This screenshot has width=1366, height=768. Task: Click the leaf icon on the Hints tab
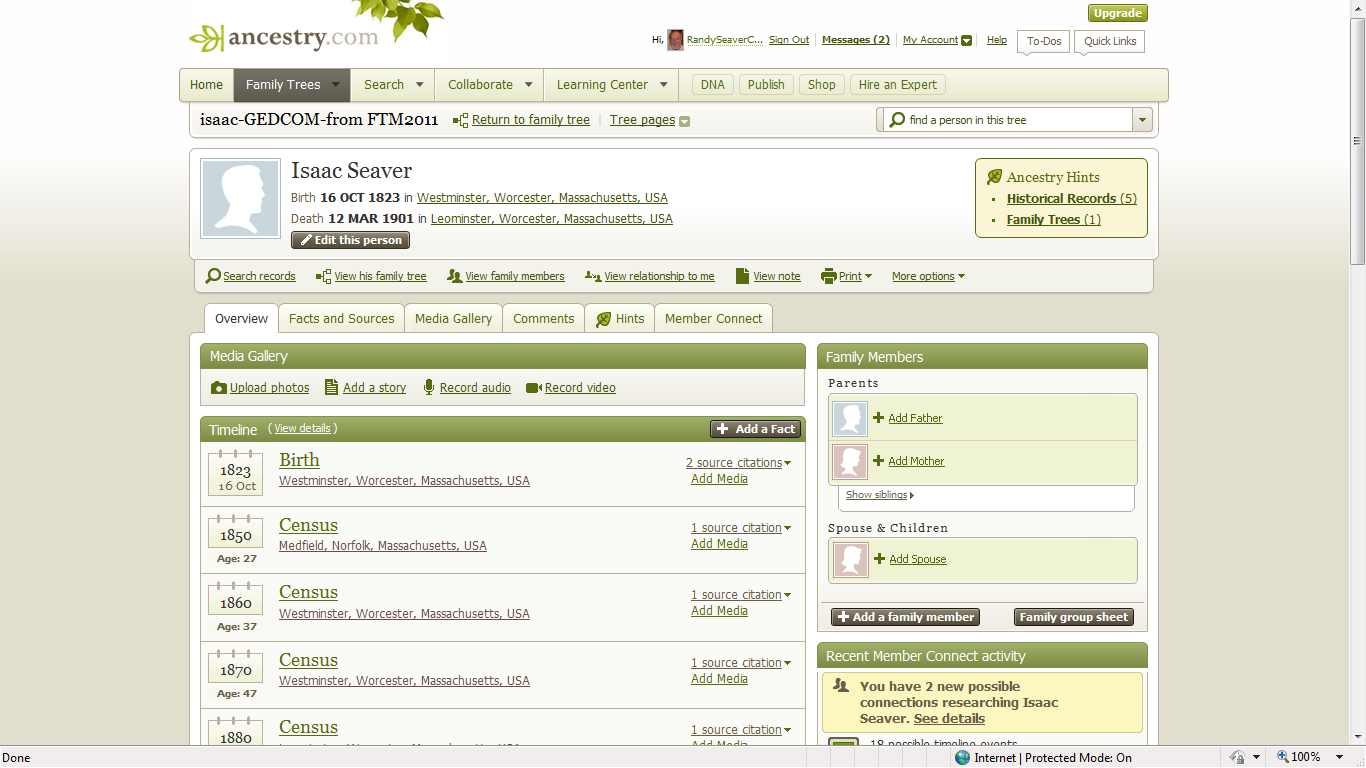click(603, 319)
